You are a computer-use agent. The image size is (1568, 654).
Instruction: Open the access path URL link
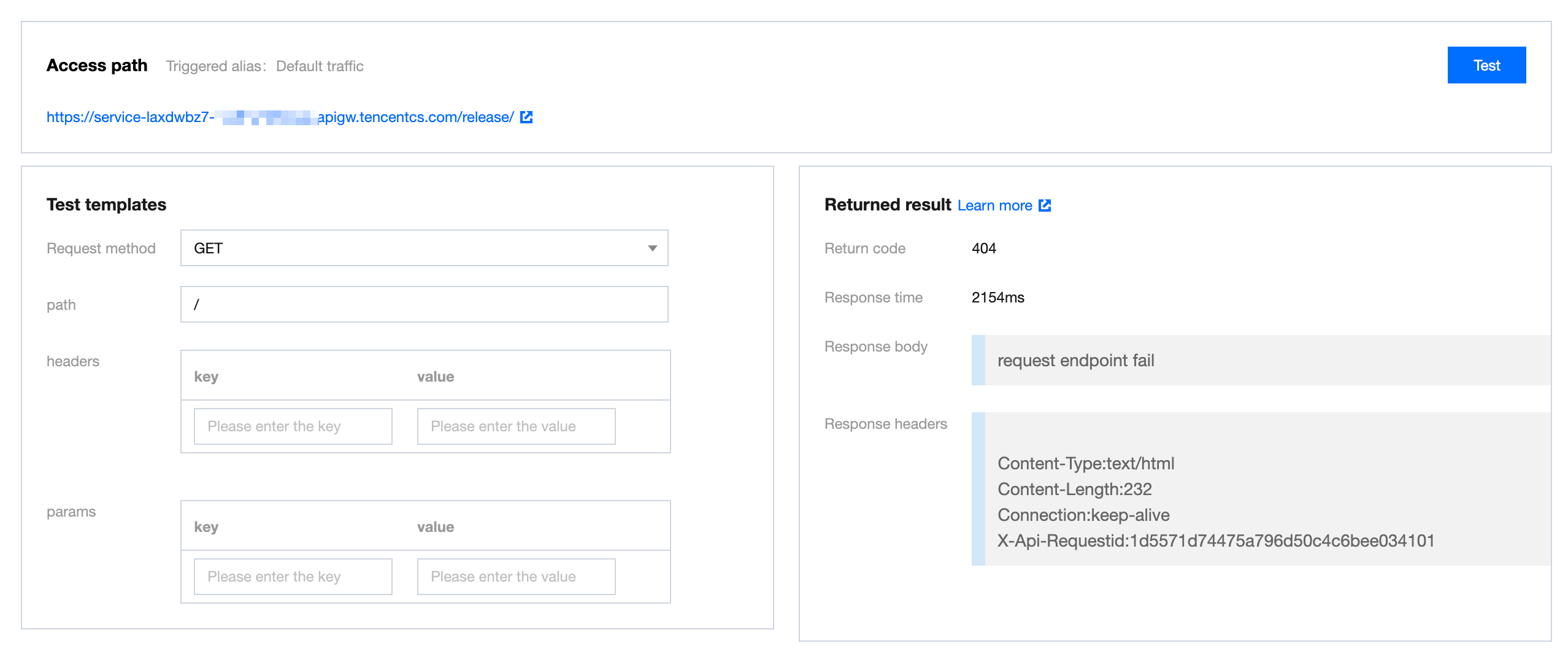tap(280, 117)
